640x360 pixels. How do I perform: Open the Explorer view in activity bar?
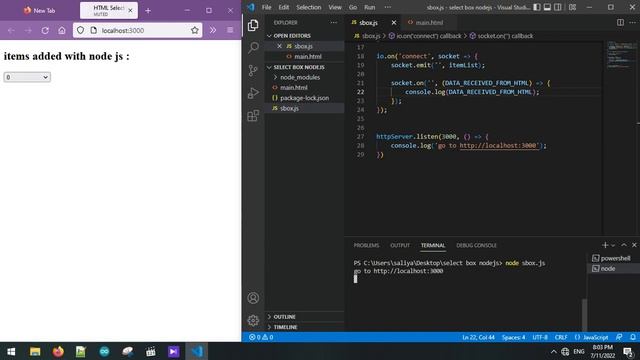click(253, 25)
